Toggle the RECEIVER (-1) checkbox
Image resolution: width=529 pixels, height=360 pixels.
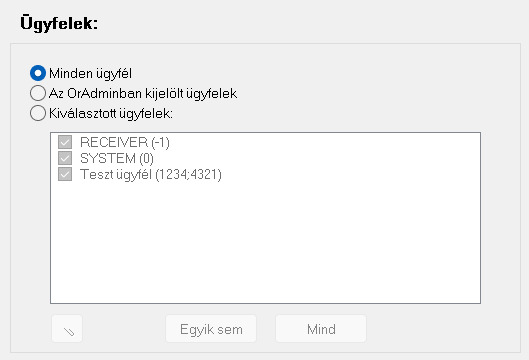(x=65, y=142)
